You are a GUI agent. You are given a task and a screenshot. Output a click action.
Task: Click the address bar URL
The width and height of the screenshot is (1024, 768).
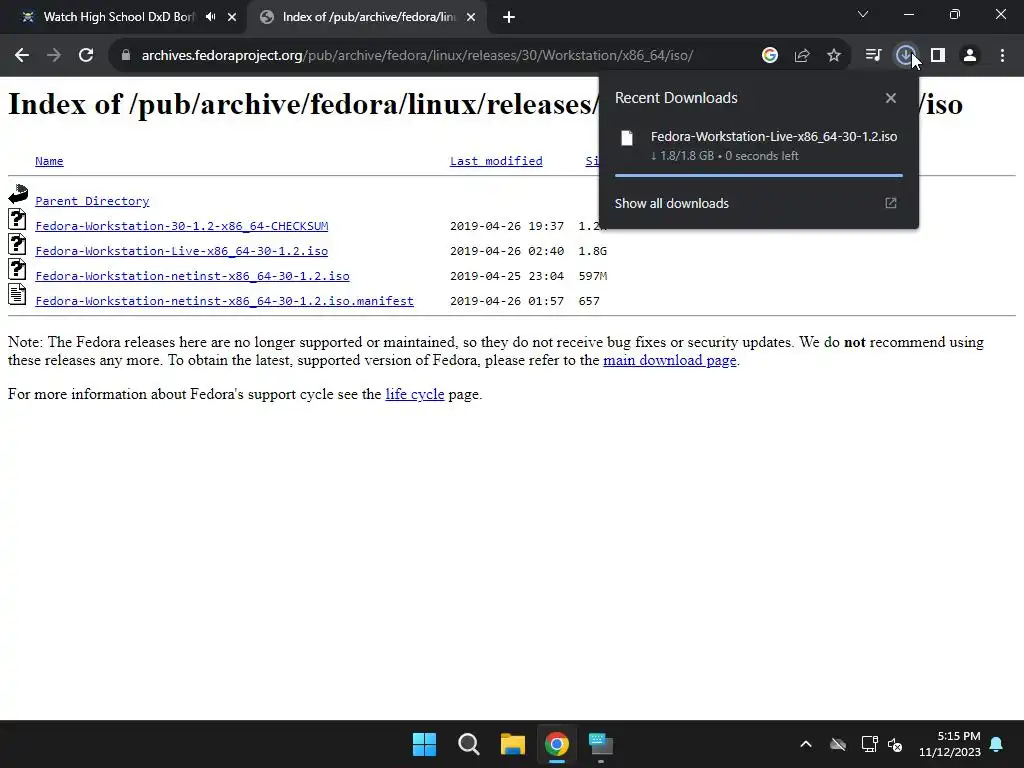pyautogui.click(x=417, y=56)
